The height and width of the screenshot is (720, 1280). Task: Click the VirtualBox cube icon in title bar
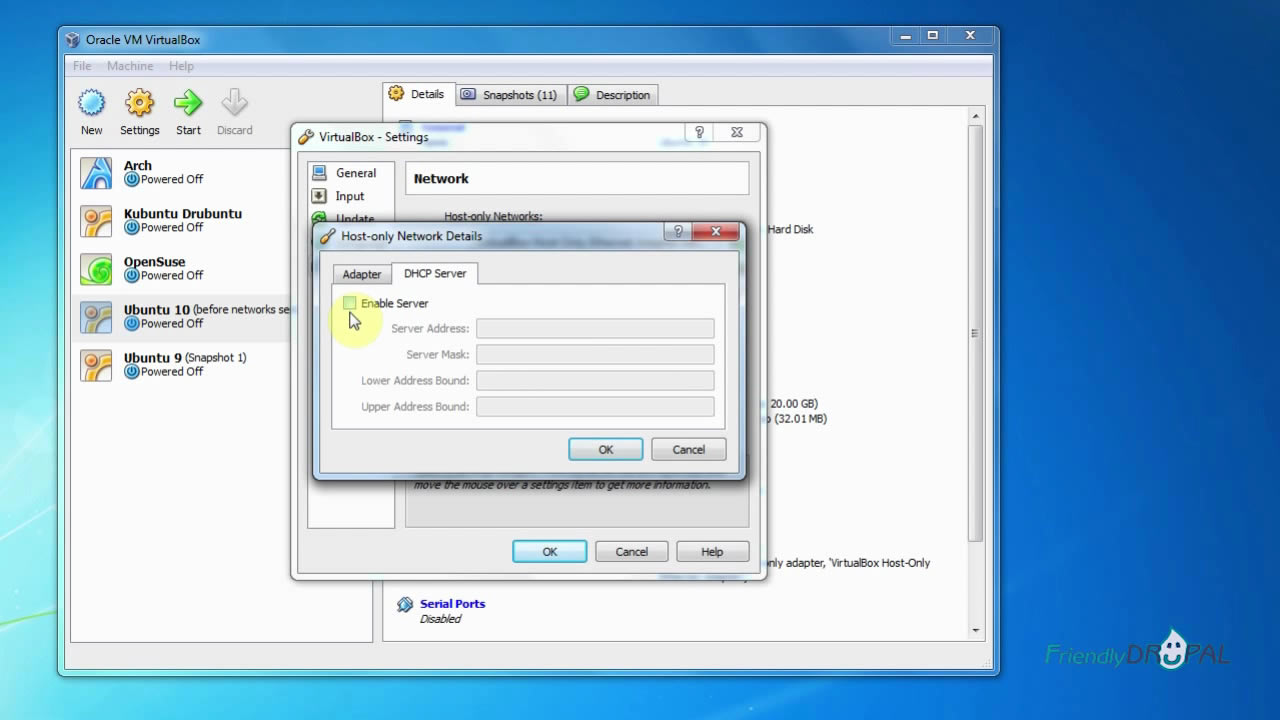(73, 40)
